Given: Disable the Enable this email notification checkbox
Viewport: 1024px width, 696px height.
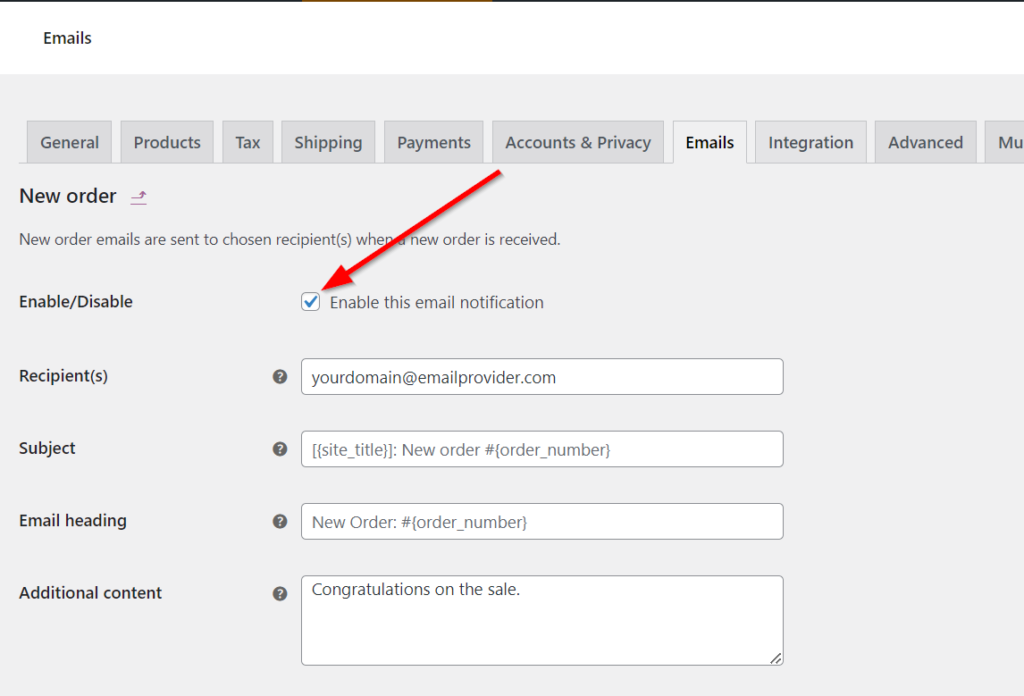Looking at the screenshot, I should [x=310, y=301].
